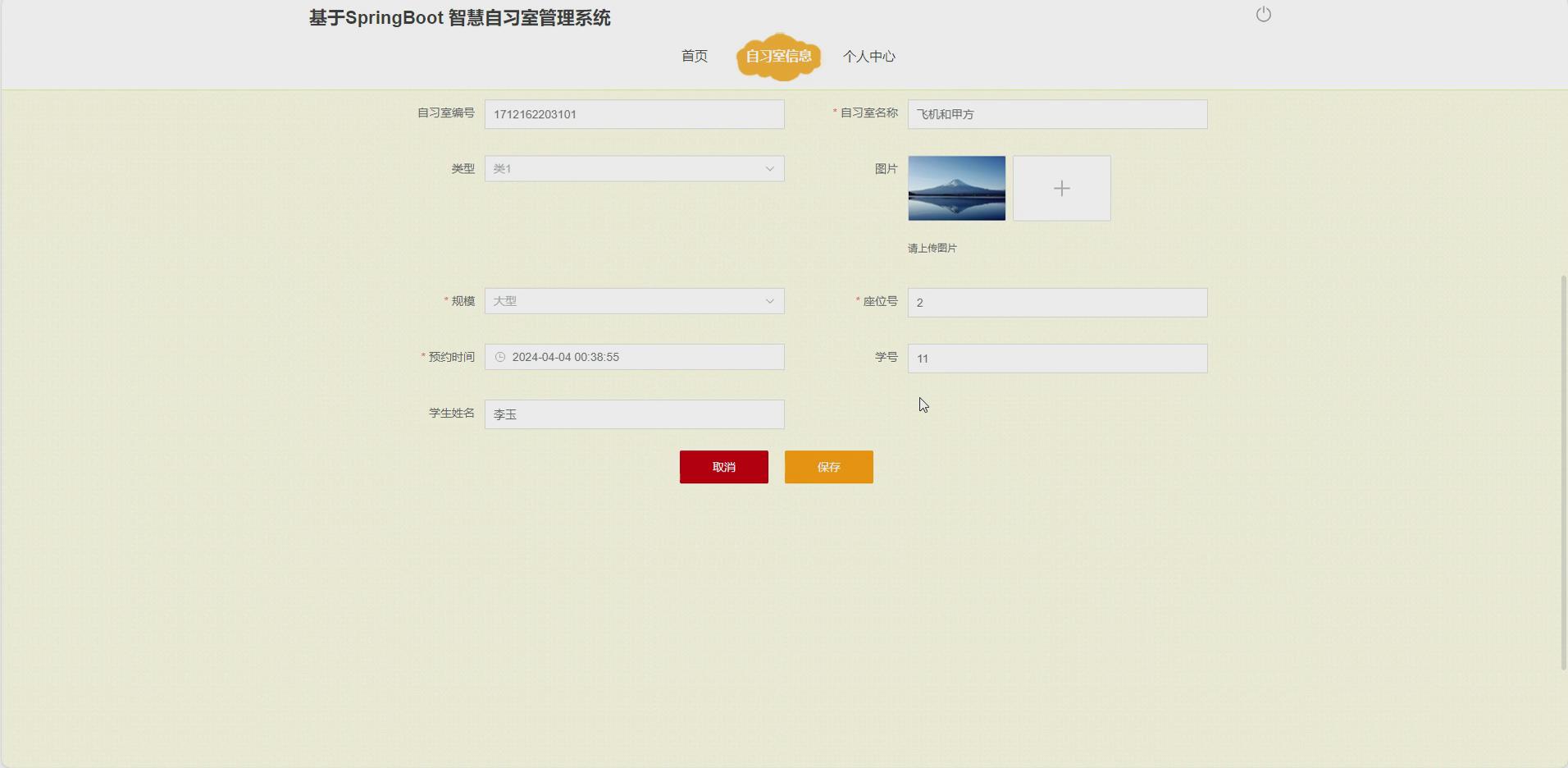Click the clock icon in the reservation time field
Image resolution: width=1568 pixels, height=768 pixels.
point(500,357)
